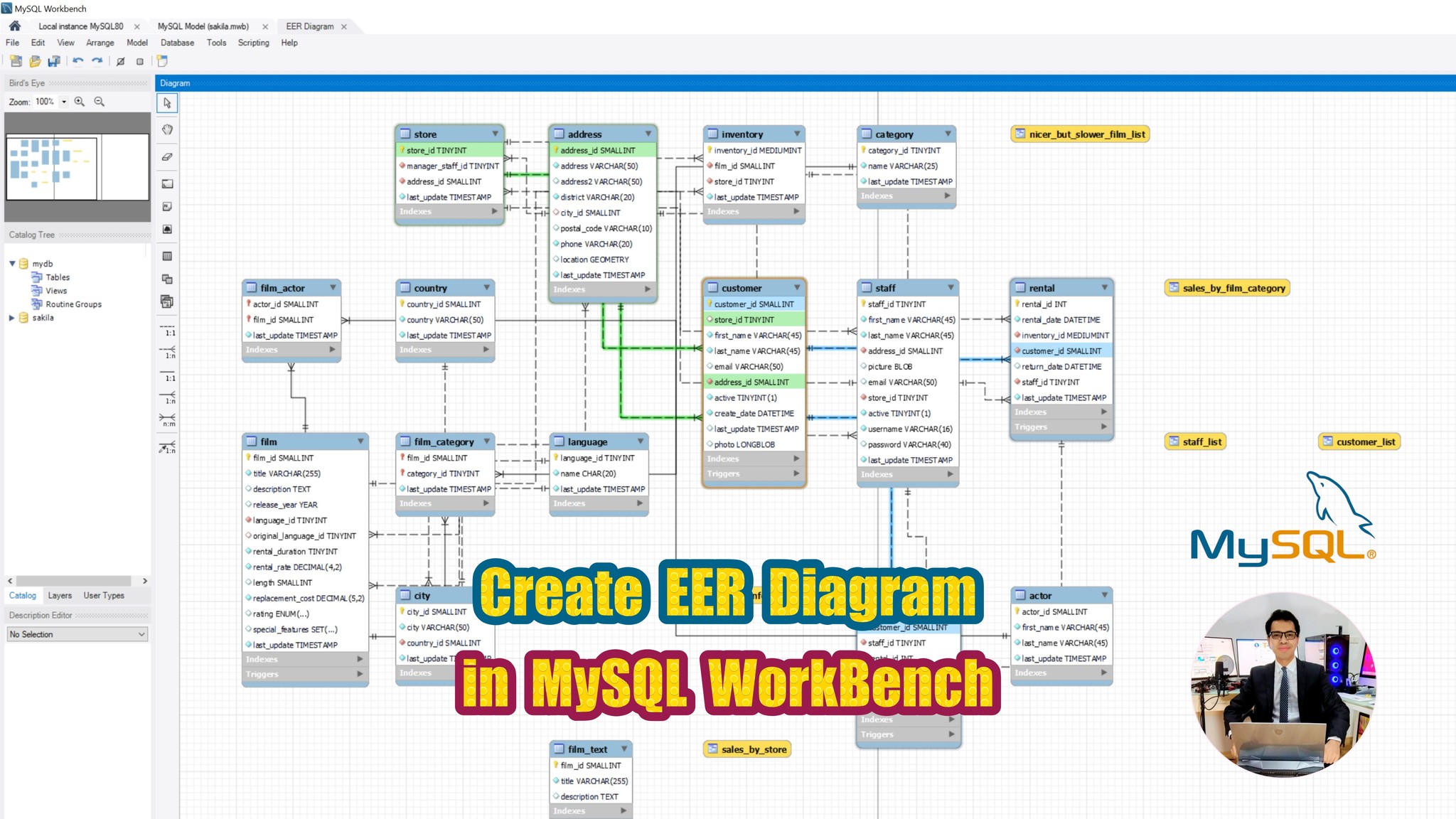Choose the n:m relationship tool
Viewport: 1456px width, 819px height.
[x=168, y=421]
